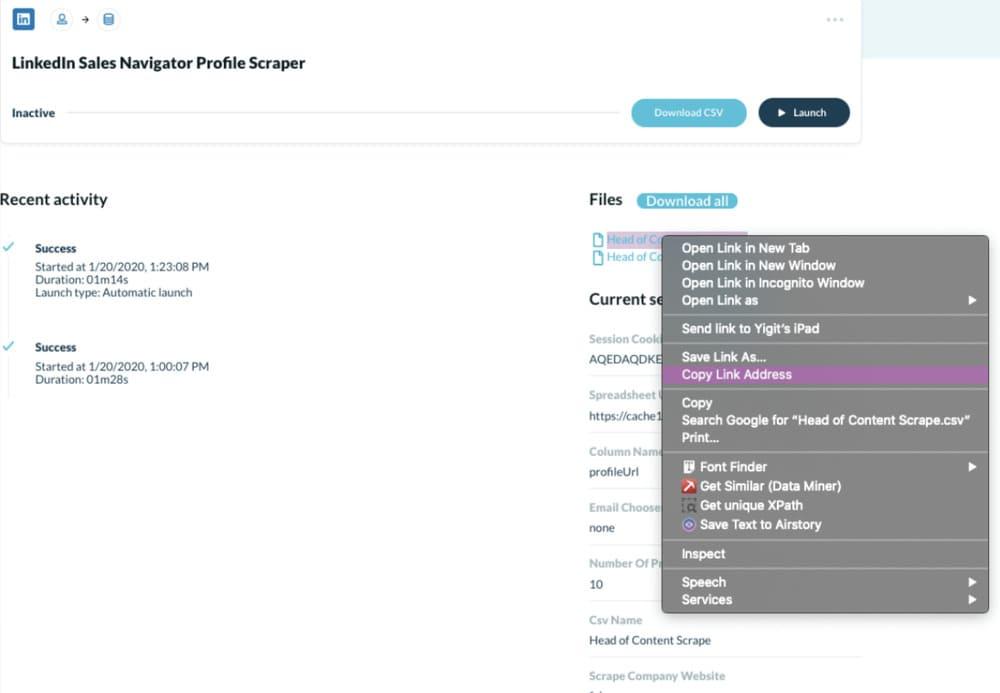Viewport: 1000px width, 693px height.
Task: Click the Files heading
Action: click(x=605, y=200)
